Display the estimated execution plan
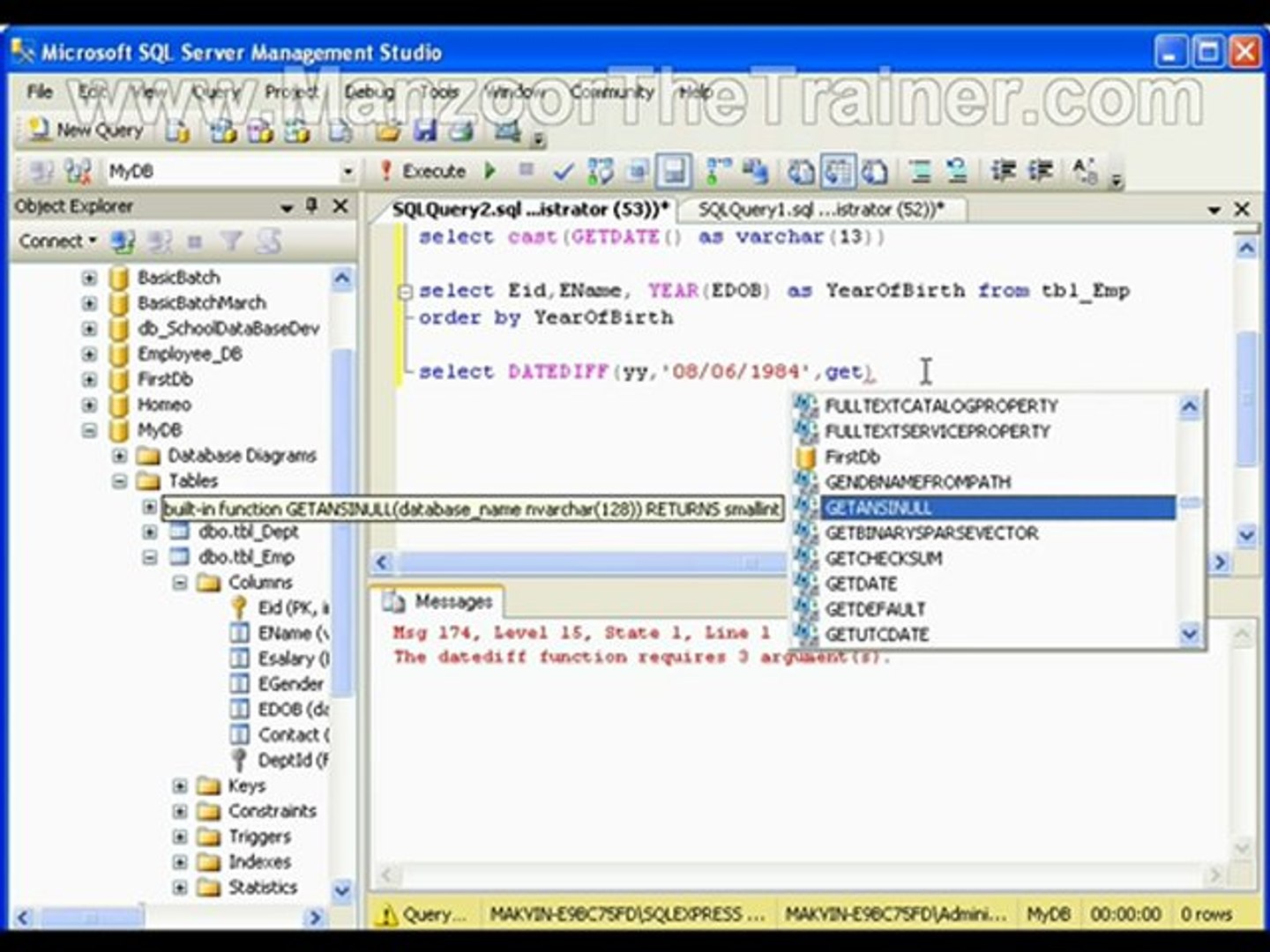The height and width of the screenshot is (952, 1270). point(601,171)
